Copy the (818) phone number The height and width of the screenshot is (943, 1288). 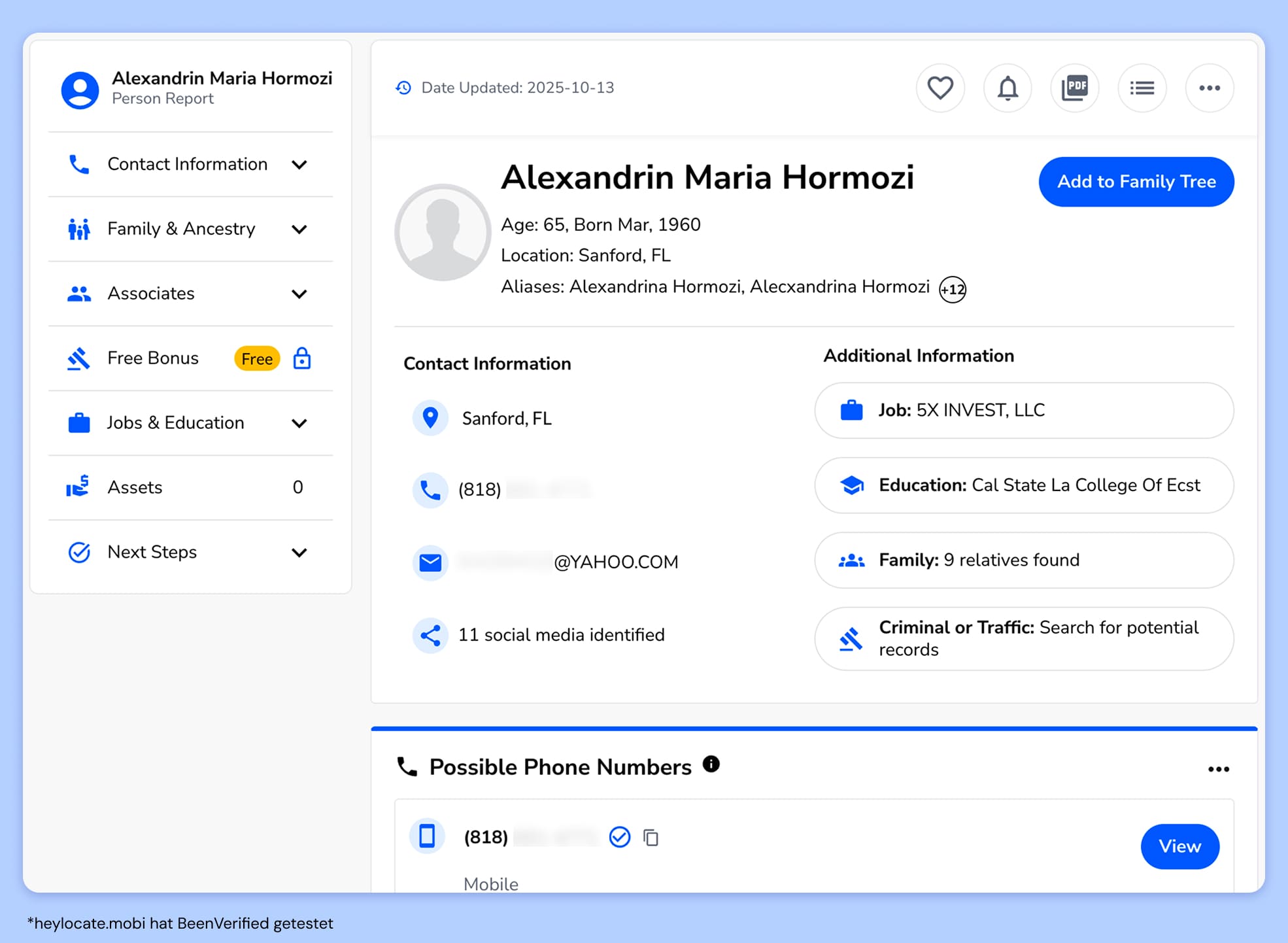pos(651,838)
